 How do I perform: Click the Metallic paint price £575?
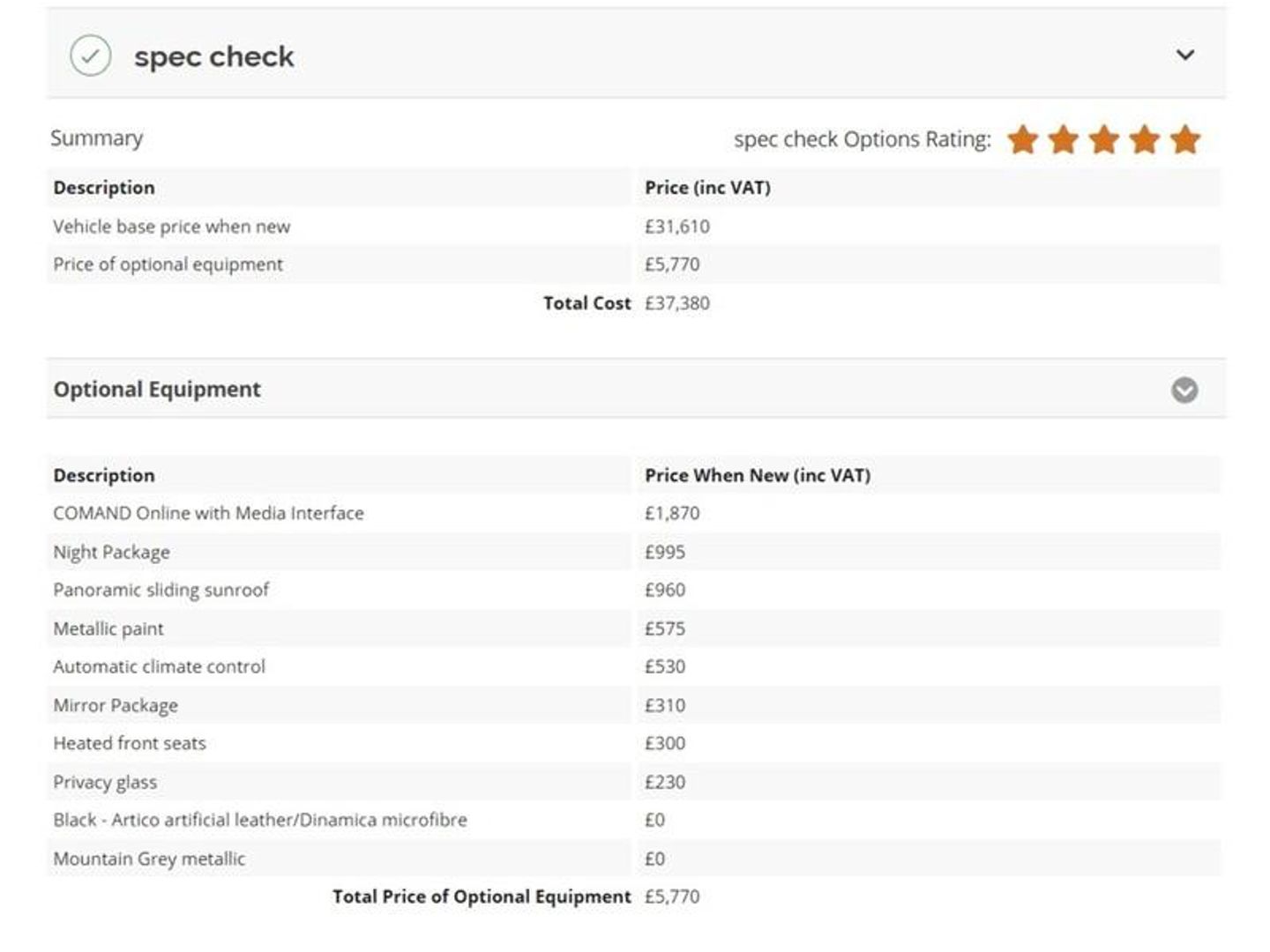[x=665, y=628]
